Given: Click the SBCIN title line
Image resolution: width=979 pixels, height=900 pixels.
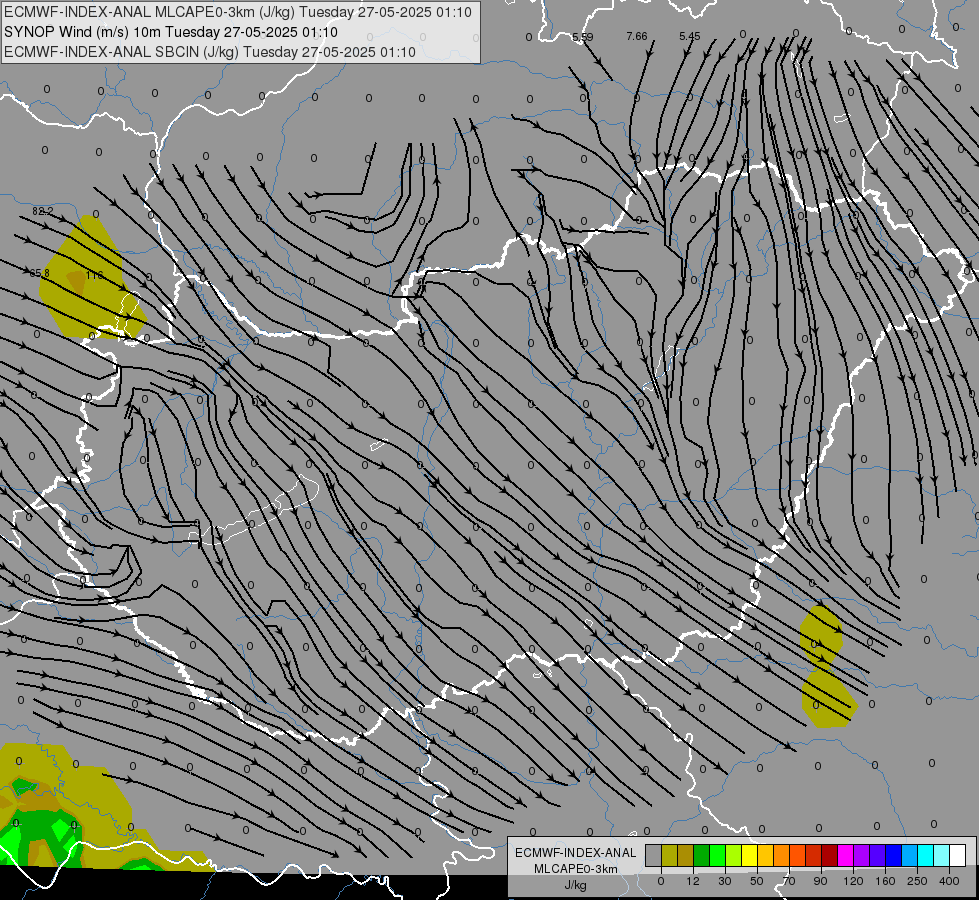Looking at the screenshot, I should click(210, 52).
